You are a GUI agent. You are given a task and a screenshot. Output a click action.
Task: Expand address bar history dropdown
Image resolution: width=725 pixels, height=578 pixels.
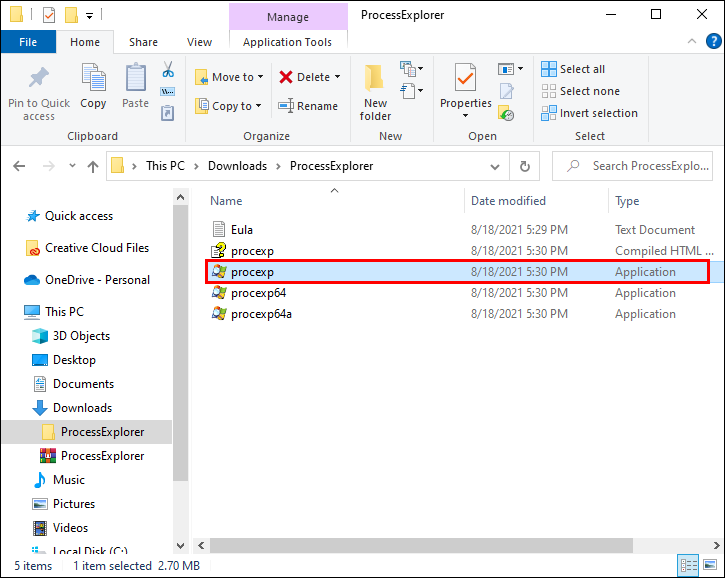point(495,166)
